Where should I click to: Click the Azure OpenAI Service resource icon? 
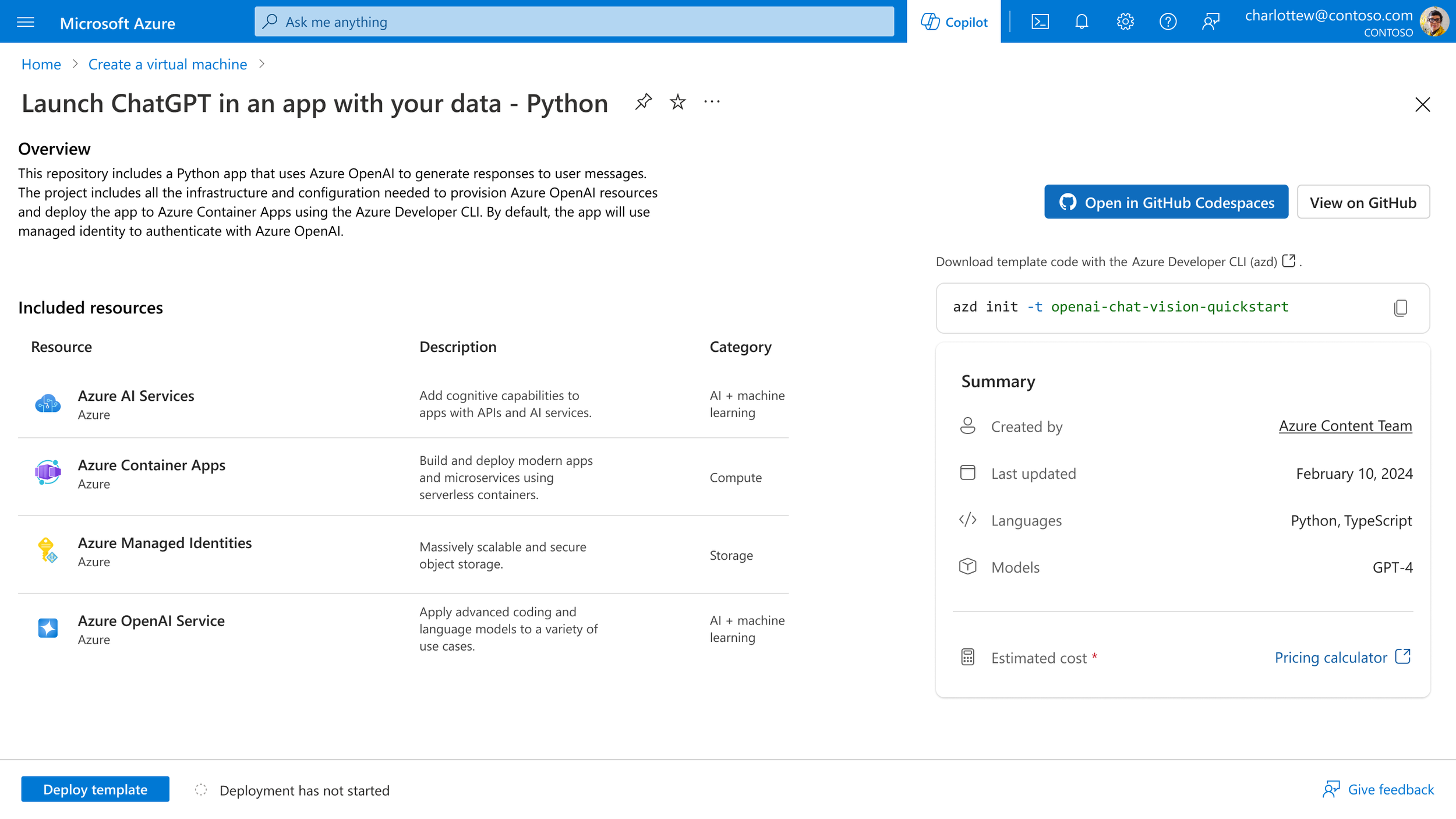tap(48, 628)
